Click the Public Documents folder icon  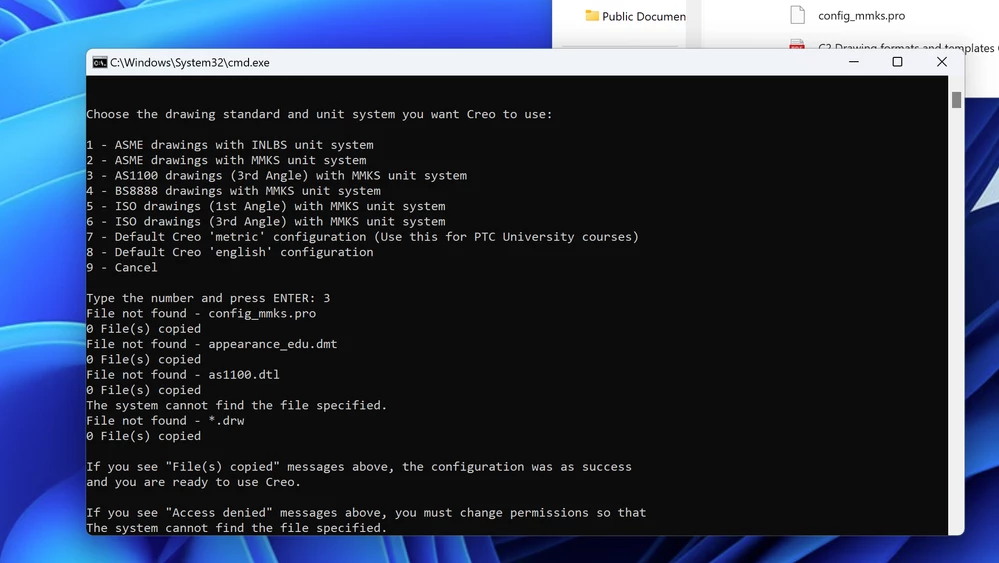point(592,15)
